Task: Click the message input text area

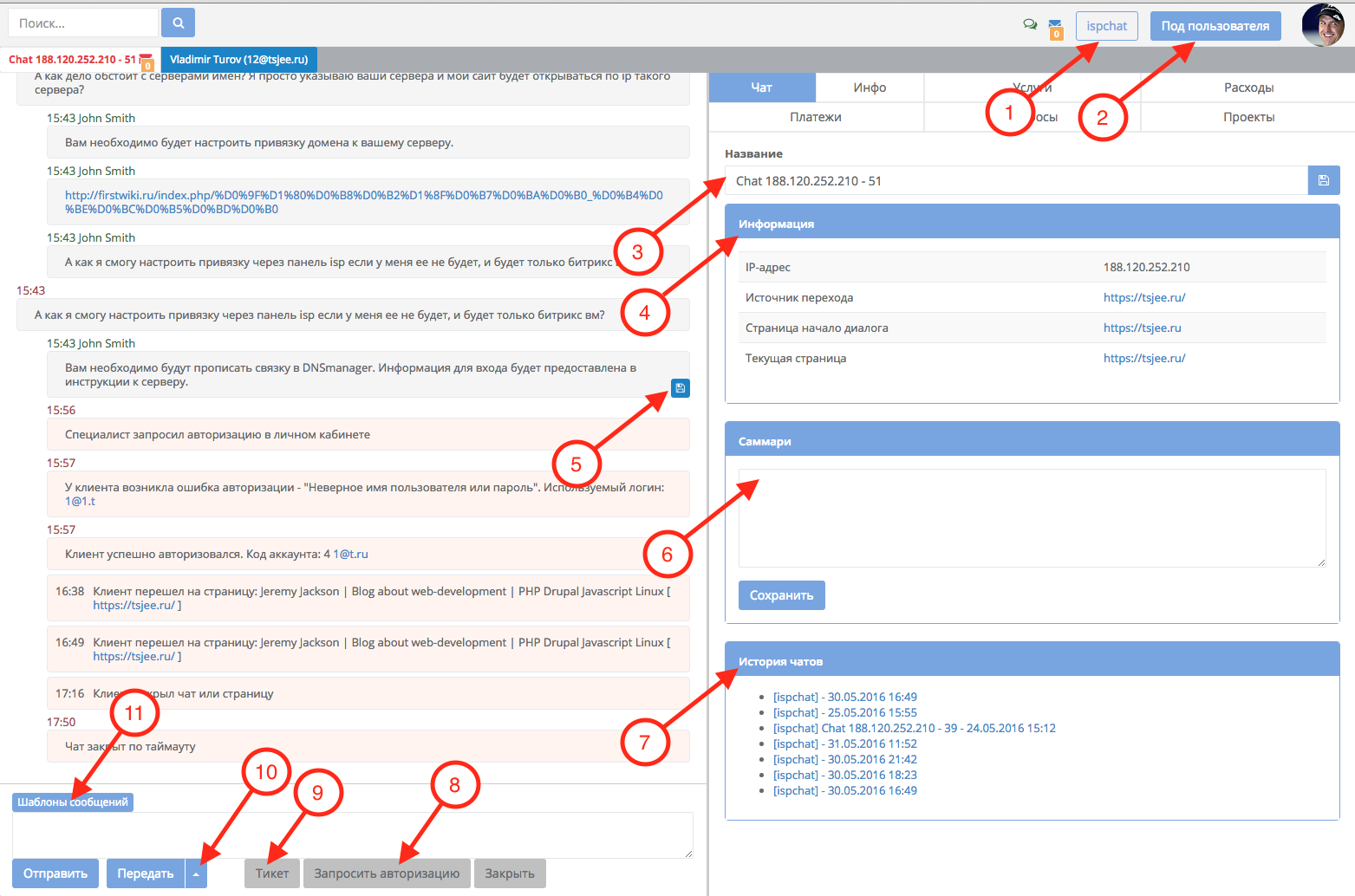Action: 353,835
